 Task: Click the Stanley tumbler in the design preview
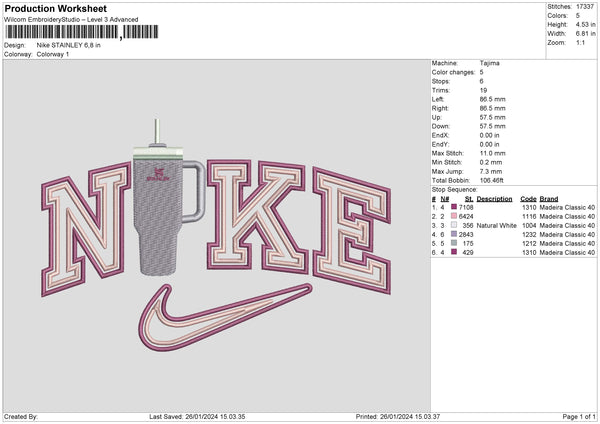165,197
